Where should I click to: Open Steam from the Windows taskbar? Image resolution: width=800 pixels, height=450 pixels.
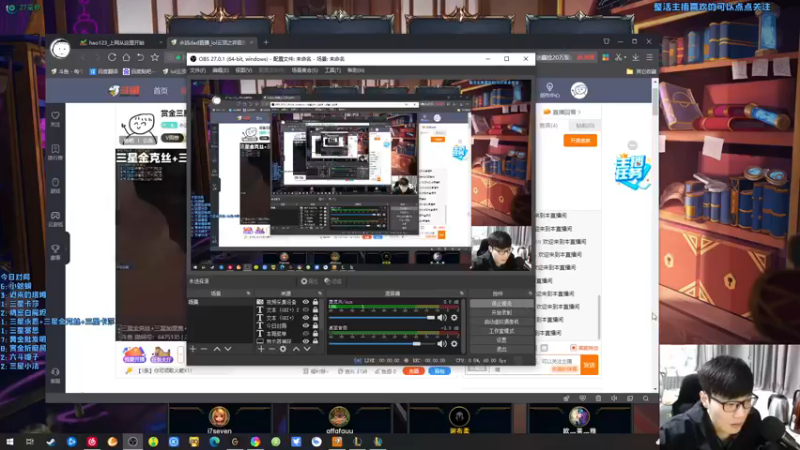(x=51, y=442)
